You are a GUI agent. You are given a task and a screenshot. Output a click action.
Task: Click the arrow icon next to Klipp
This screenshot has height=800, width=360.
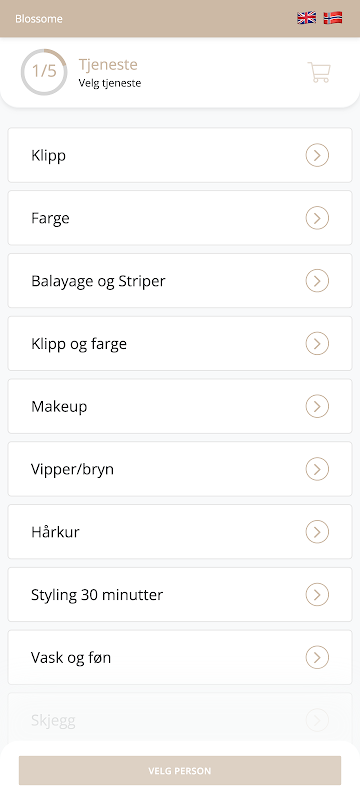coord(317,155)
